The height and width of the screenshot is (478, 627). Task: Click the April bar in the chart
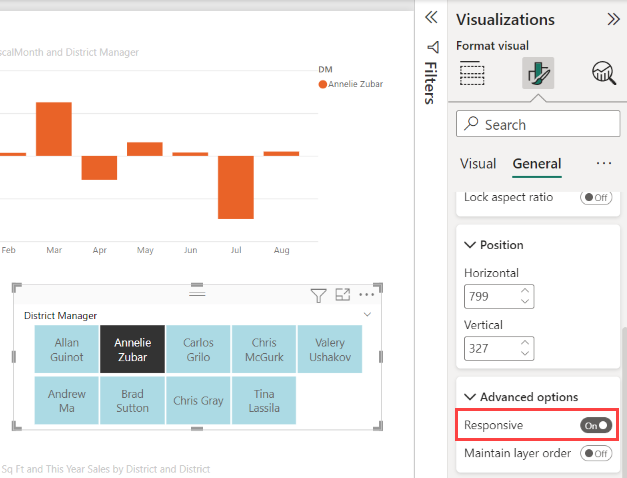(x=99, y=168)
